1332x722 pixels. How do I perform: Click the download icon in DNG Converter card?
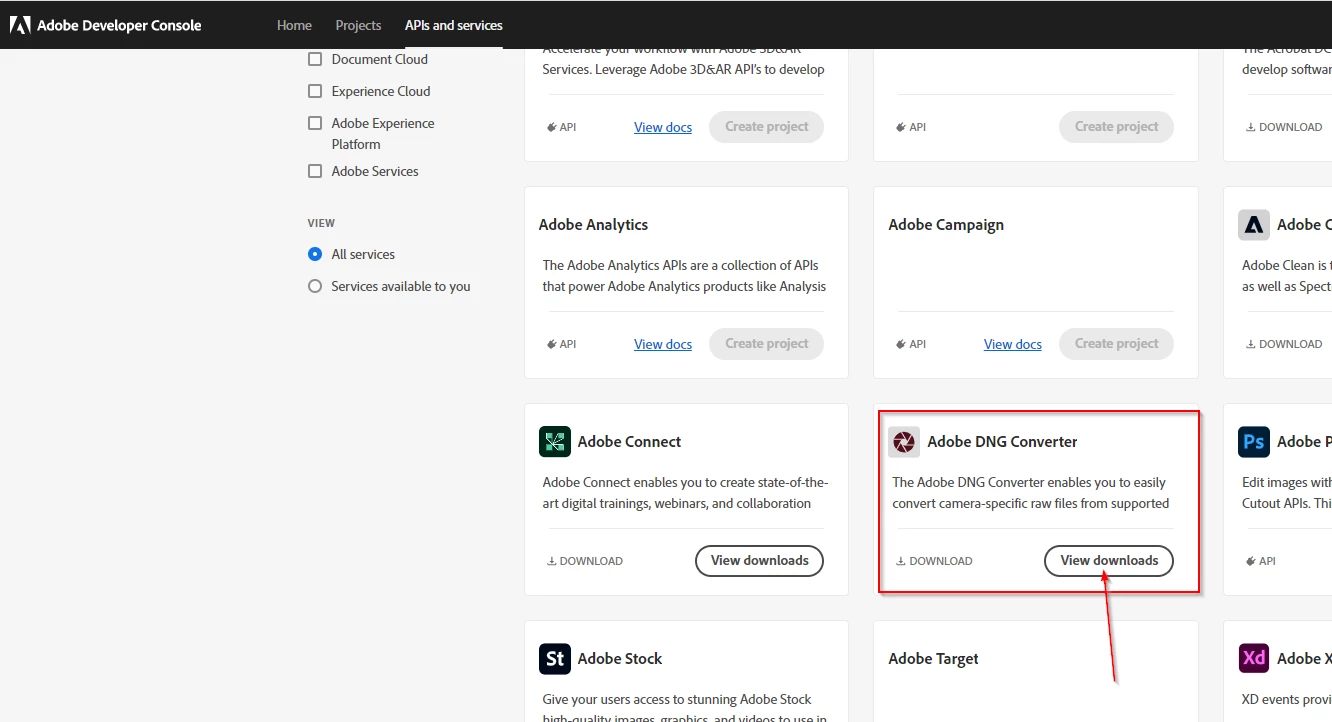click(x=901, y=561)
